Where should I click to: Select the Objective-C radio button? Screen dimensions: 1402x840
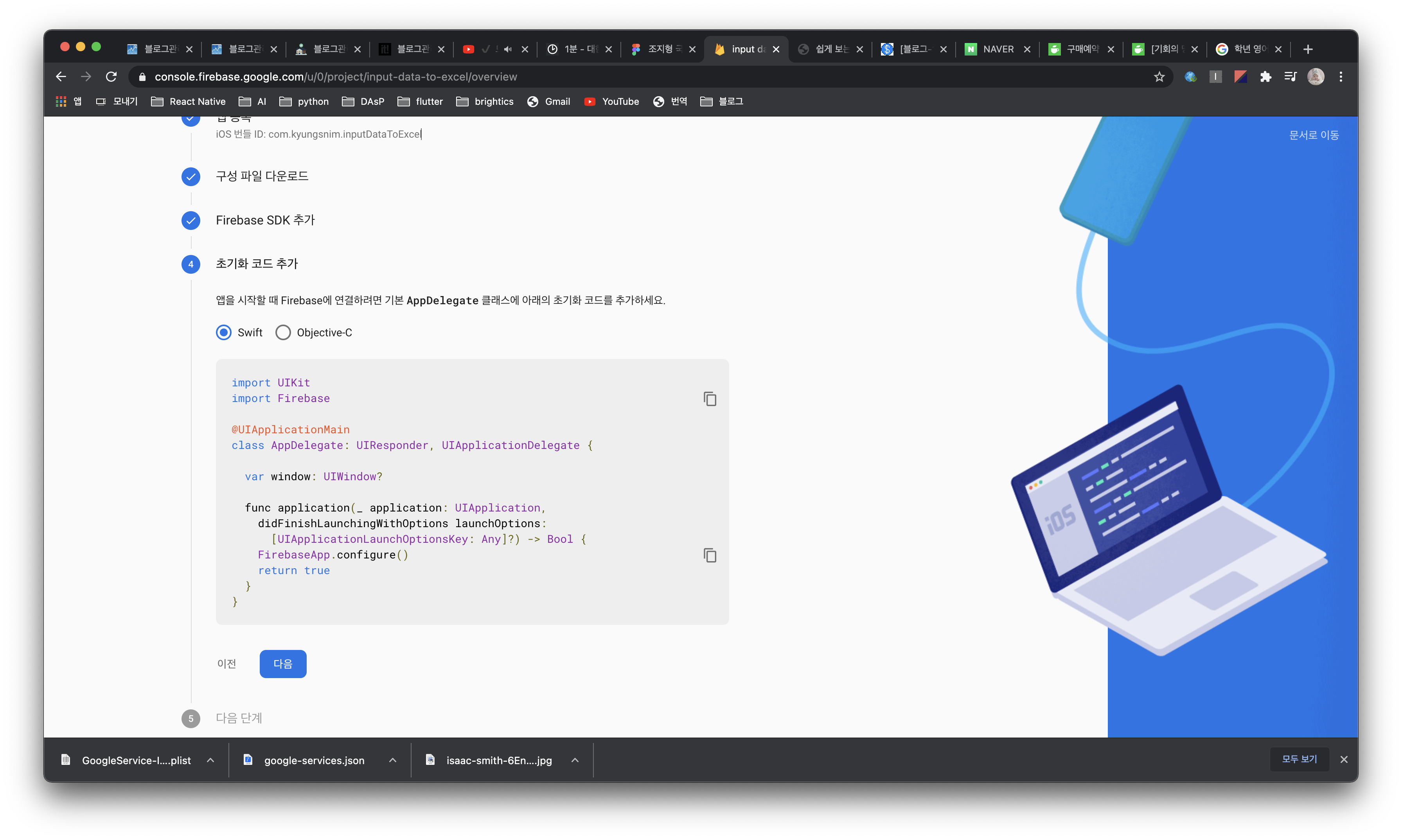pyautogui.click(x=283, y=332)
